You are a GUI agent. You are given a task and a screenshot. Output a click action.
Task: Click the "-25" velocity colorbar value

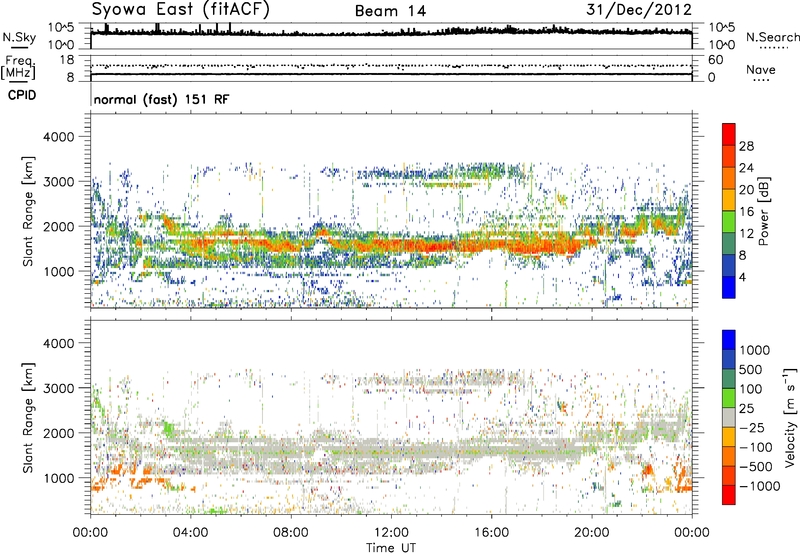tap(752, 427)
